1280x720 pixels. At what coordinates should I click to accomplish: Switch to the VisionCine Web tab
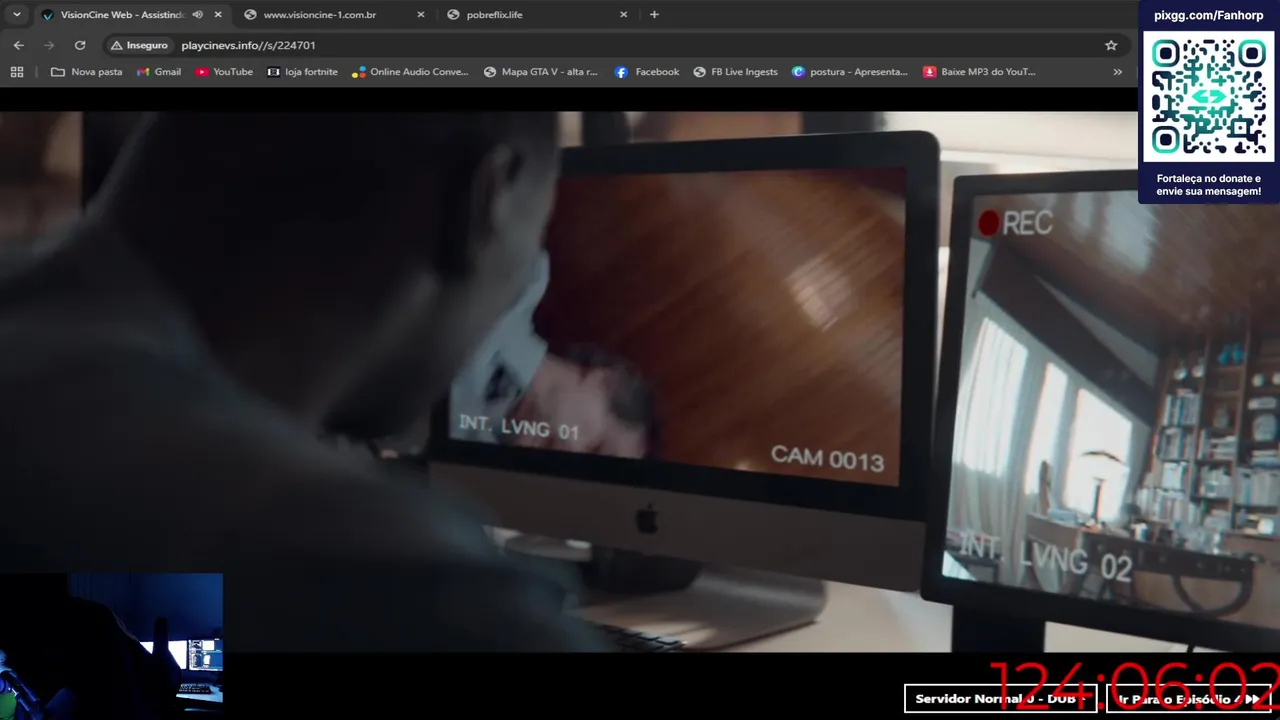[x=122, y=15]
